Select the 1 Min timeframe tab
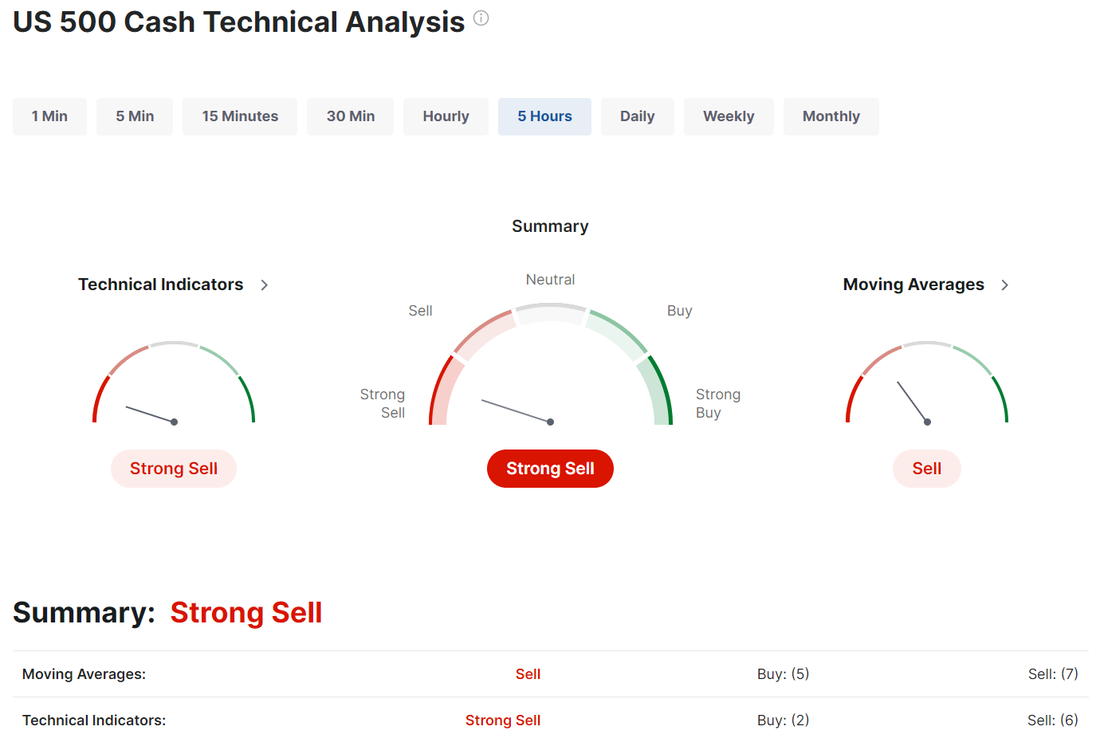The width and height of the screenshot is (1100, 742). pyautogui.click(x=50, y=116)
